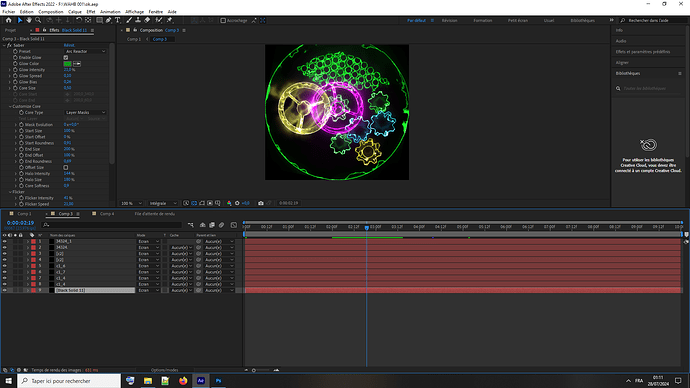Uncheck the Enable Glow checkbox
The image size is (690, 388).
tap(66, 58)
